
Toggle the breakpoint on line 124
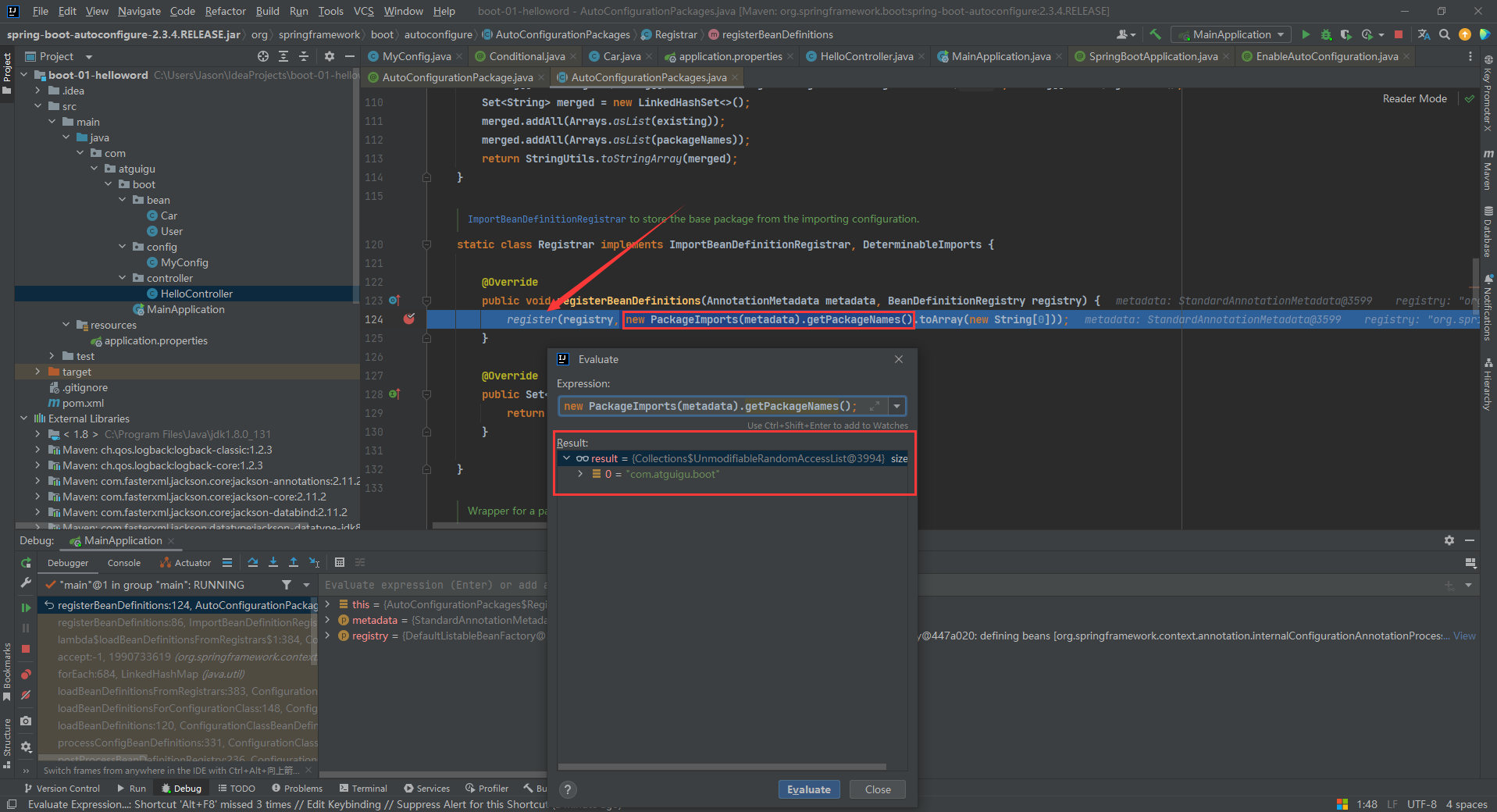click(x=409, y=319)
